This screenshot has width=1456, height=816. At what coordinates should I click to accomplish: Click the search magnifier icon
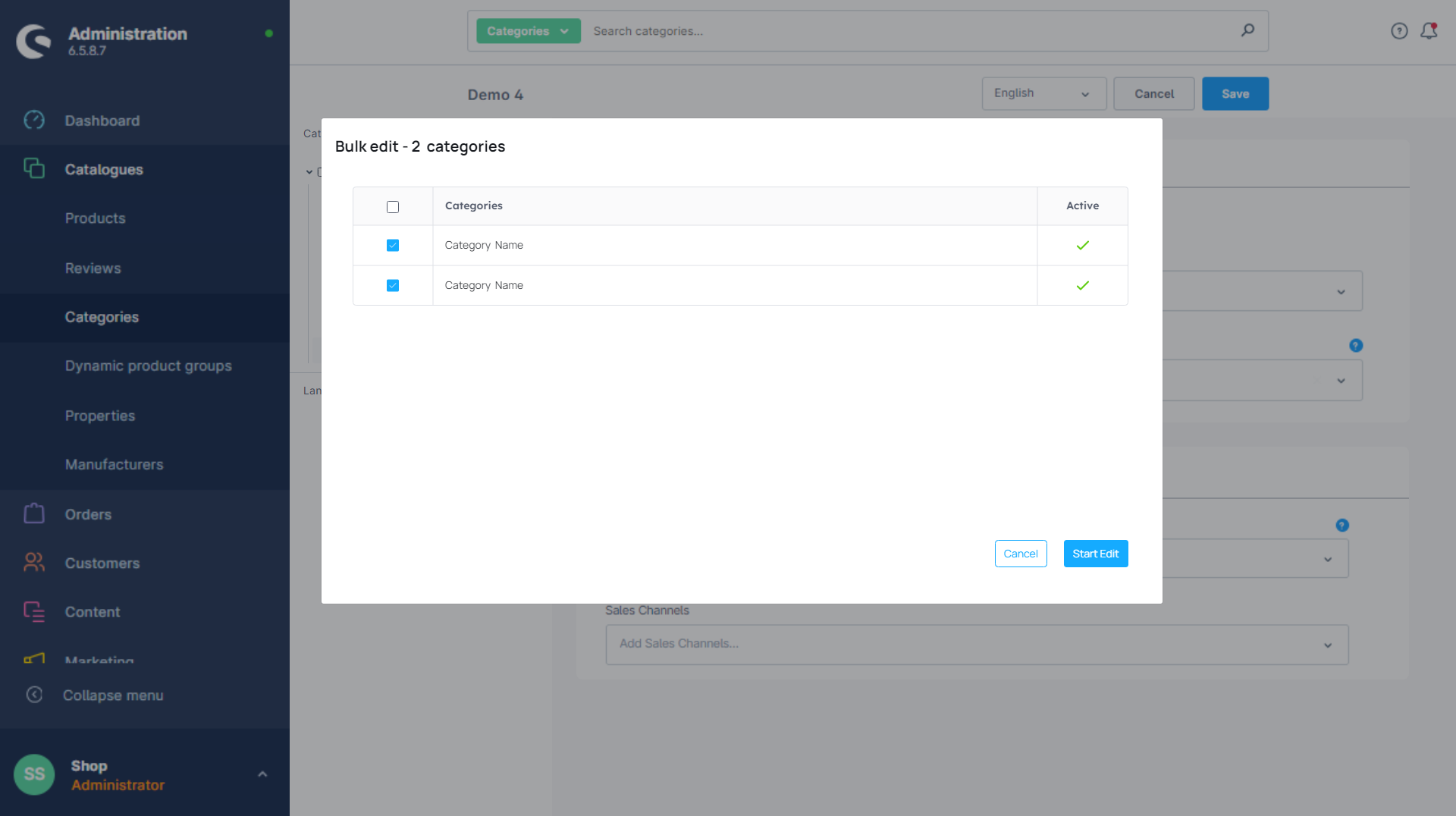1247,30
